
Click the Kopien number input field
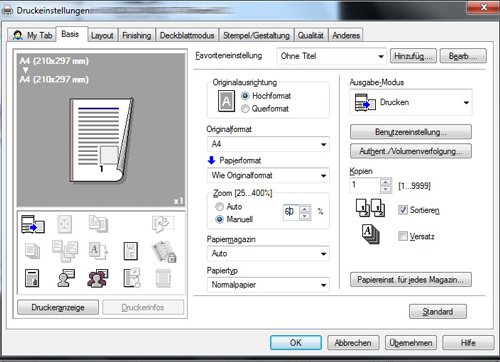coord(365,185)
